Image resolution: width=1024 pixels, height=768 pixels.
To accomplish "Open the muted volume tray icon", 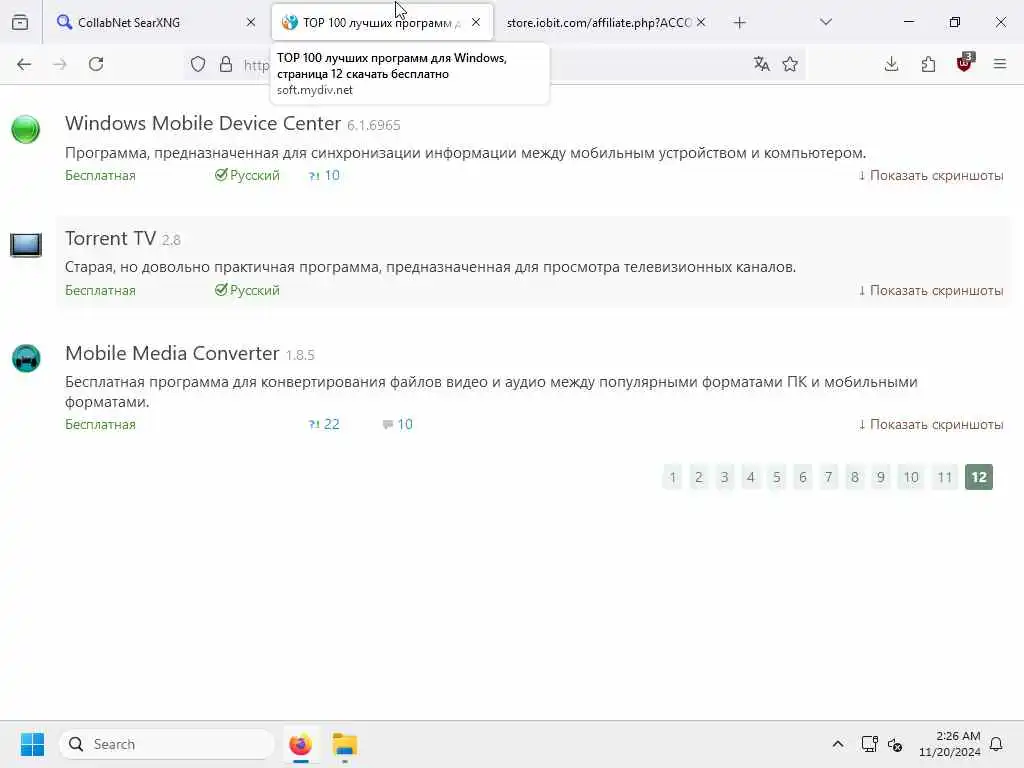I will 895,744.
